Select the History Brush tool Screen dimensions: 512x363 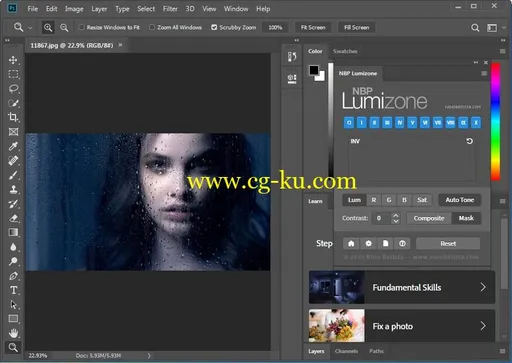(x=13, y=204)
